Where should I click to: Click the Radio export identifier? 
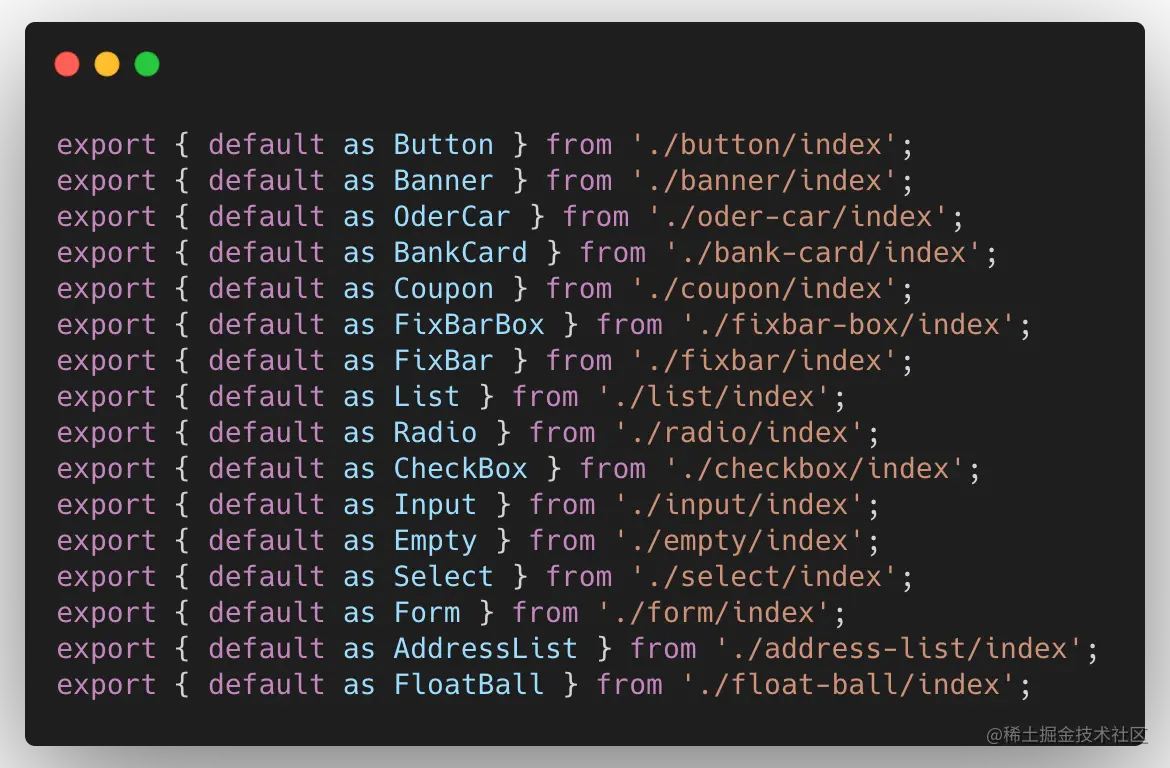(435, 433)
